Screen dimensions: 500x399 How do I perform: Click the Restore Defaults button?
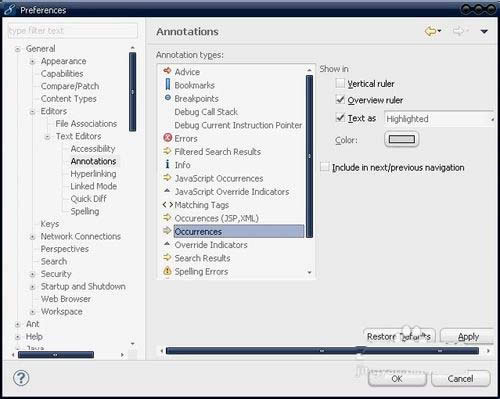point(399,336)
